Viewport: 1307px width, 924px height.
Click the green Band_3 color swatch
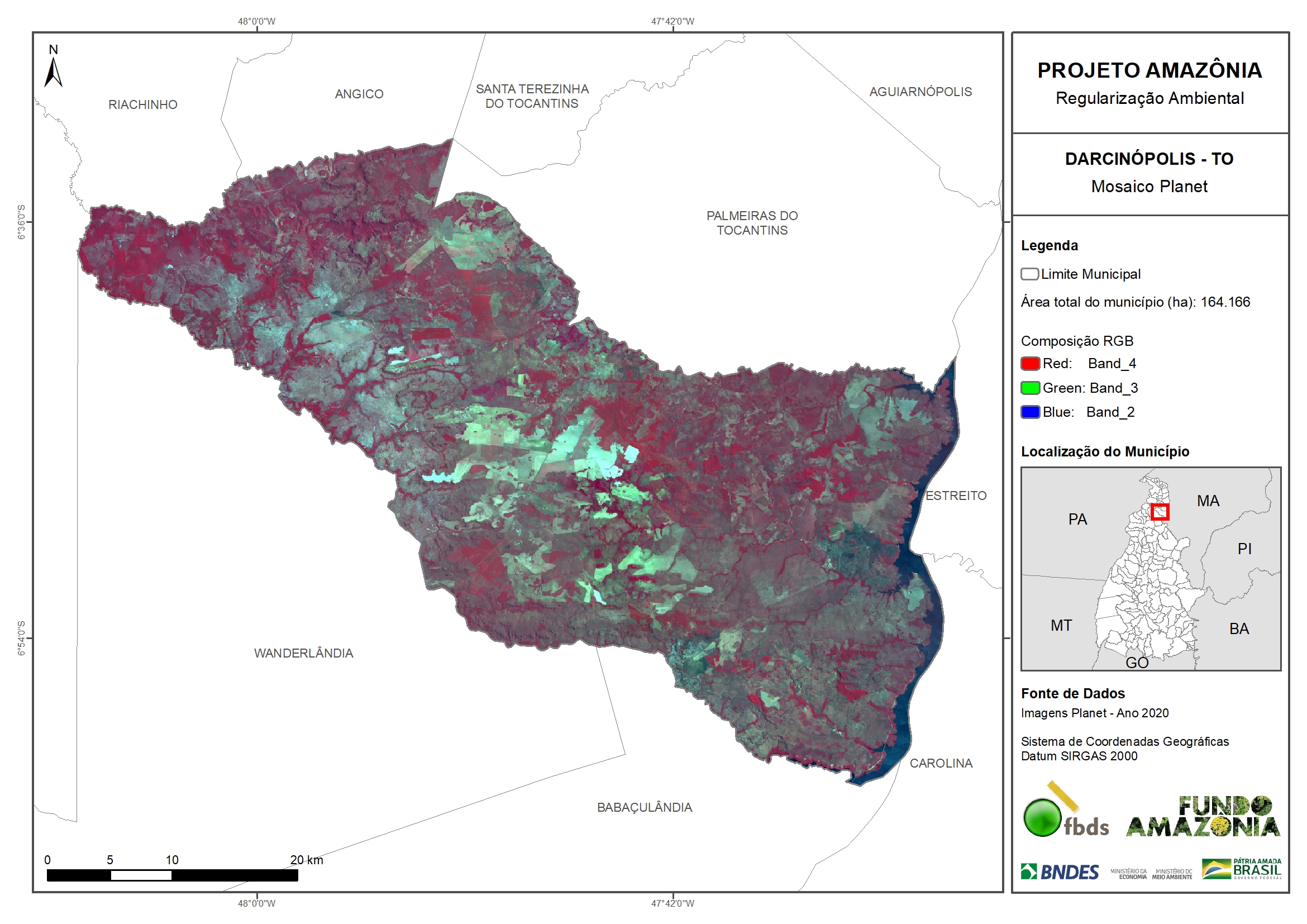(1030, 388)
